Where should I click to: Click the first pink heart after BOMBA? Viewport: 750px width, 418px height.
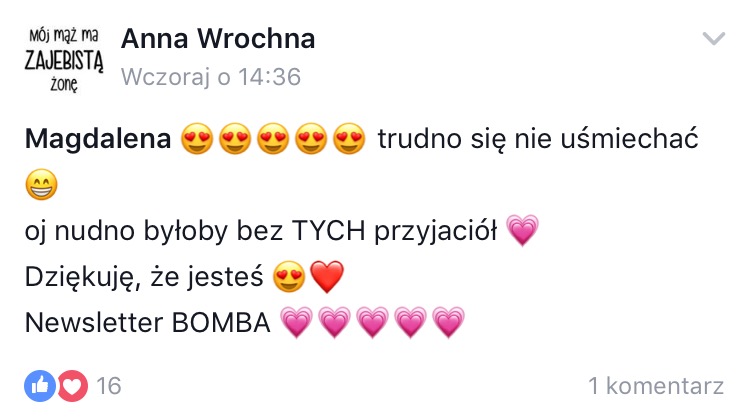tap(297, 322)
